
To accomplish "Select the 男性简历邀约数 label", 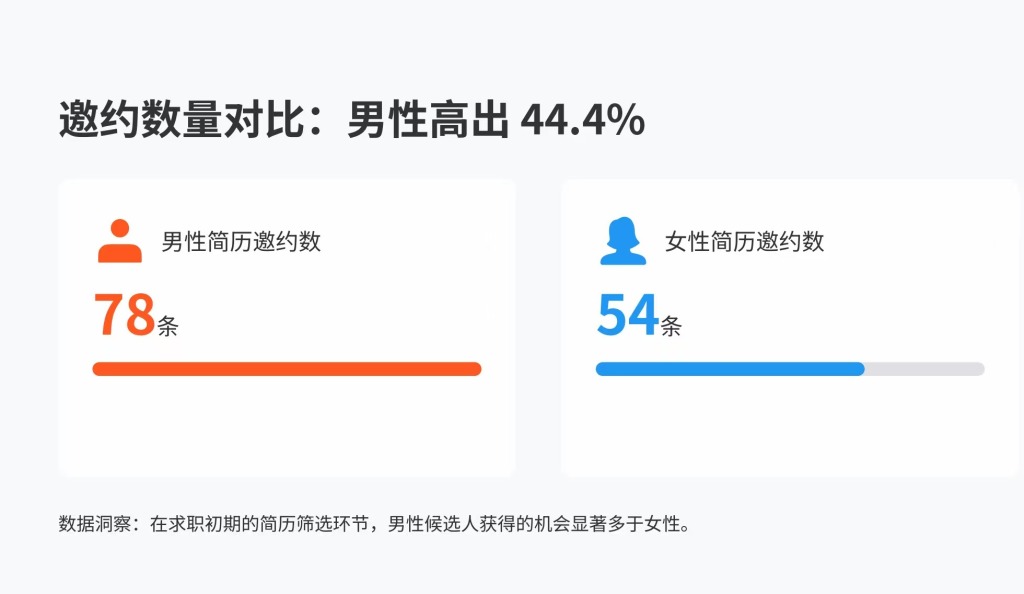I will 241,241.
